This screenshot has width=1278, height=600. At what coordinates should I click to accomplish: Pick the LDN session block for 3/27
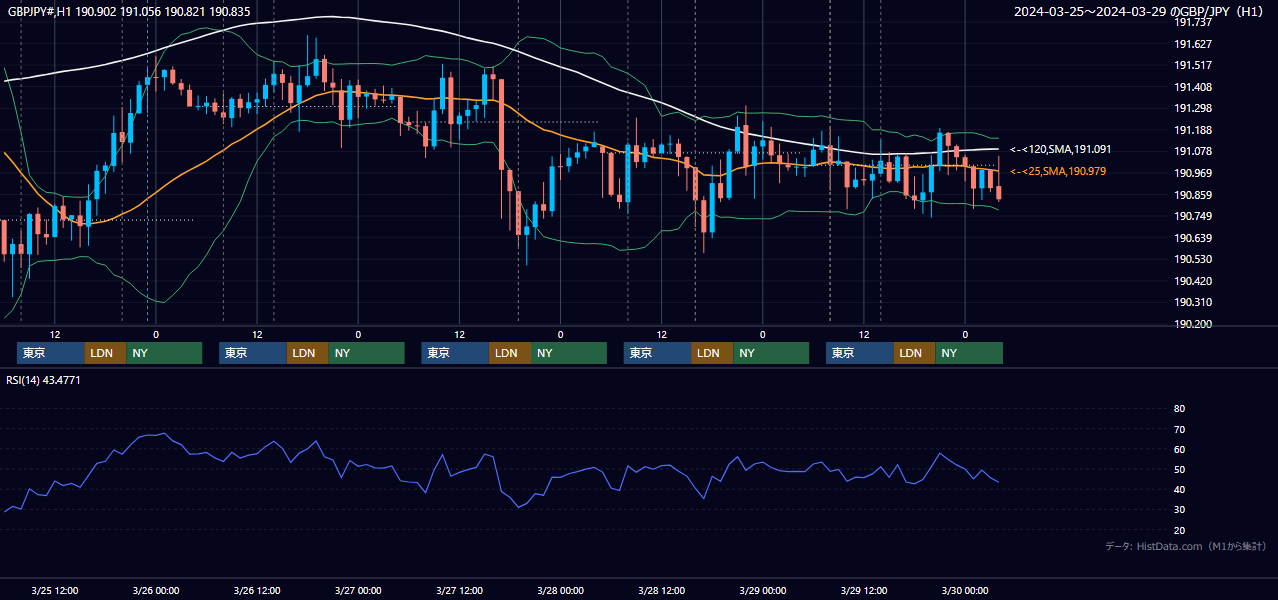click(x=510, y=353)
